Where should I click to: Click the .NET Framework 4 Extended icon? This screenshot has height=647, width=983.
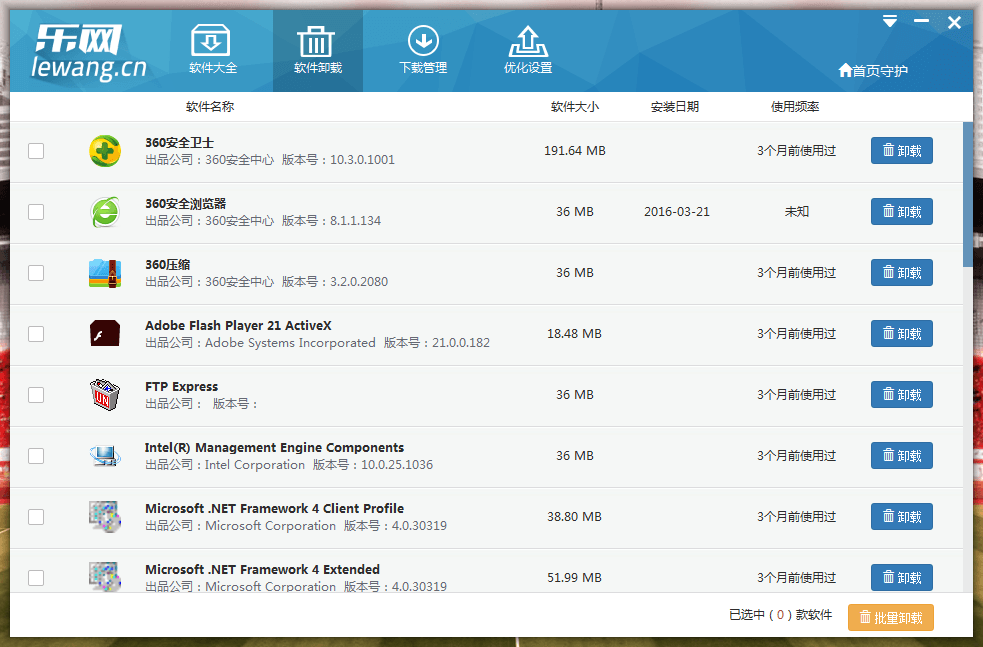pos(105,577)
